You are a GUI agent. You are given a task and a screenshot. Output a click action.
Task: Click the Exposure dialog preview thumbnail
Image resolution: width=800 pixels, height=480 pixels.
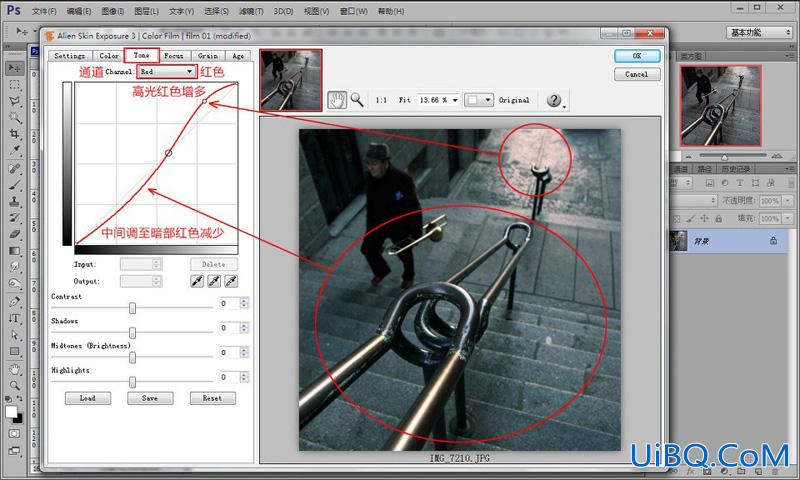click(x=291, y=80)
